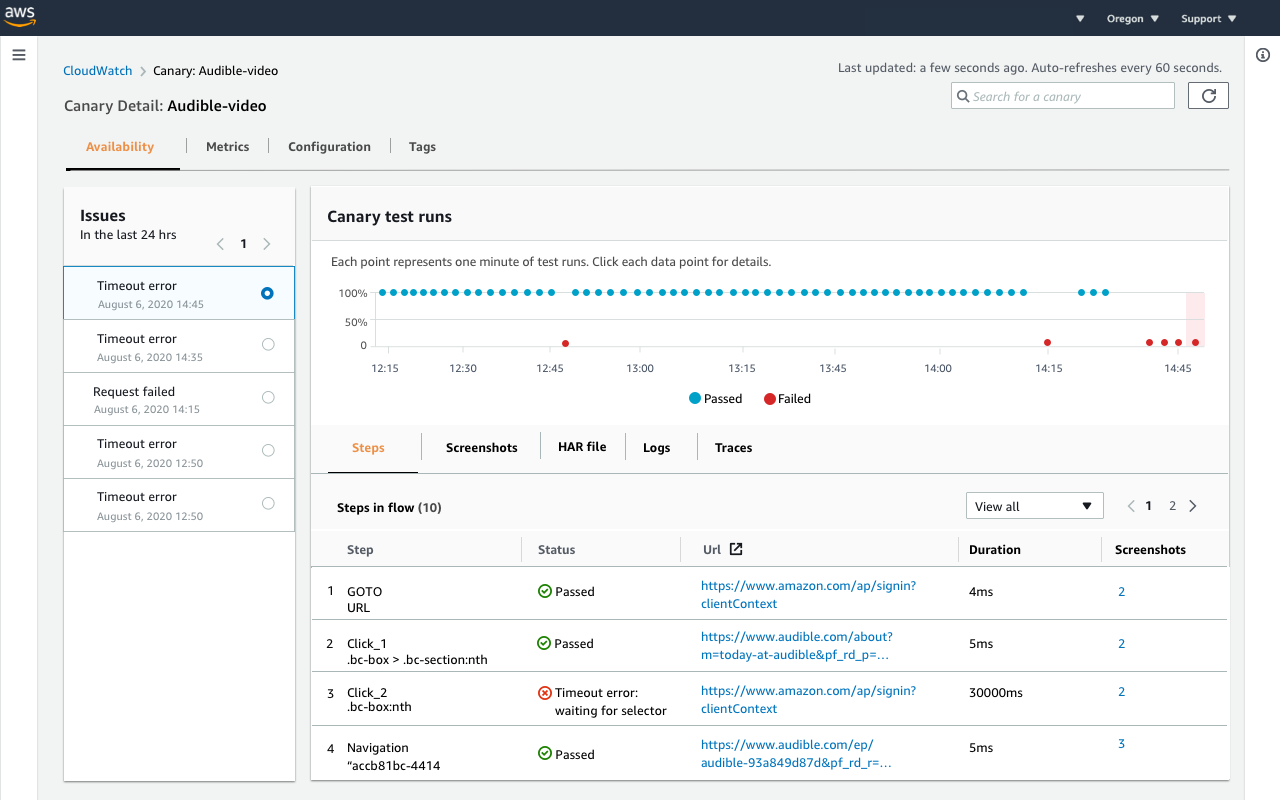The width and height of the screenshot is (1280, 800).
Task: Go to previous Issues page chevron
Action: click(x=221, y=244)
